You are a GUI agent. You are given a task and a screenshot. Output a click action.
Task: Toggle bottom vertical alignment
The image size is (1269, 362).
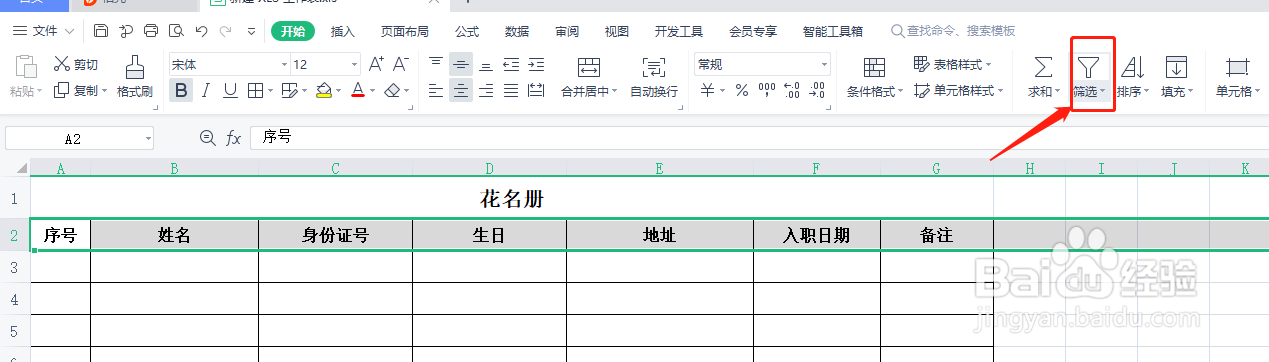pyautogui.click(x=486, y=64)
